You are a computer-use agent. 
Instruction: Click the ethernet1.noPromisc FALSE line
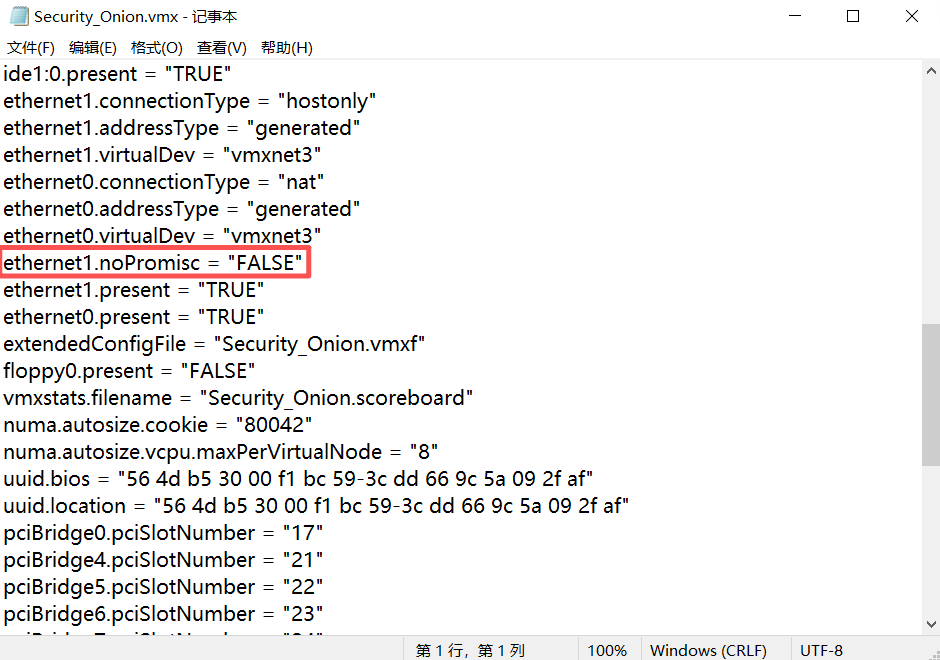point(153,263)
